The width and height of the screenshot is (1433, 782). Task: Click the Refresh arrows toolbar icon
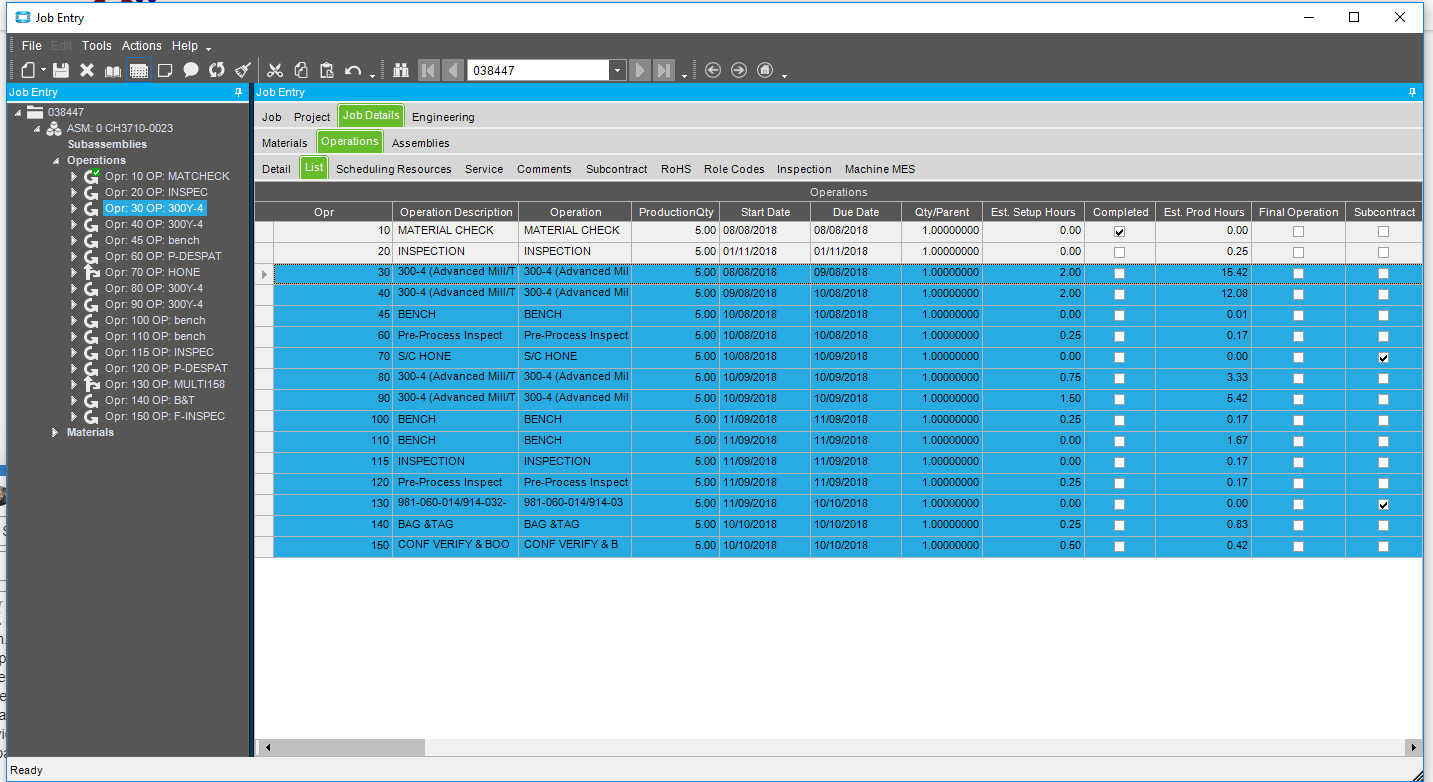[217, 70]
